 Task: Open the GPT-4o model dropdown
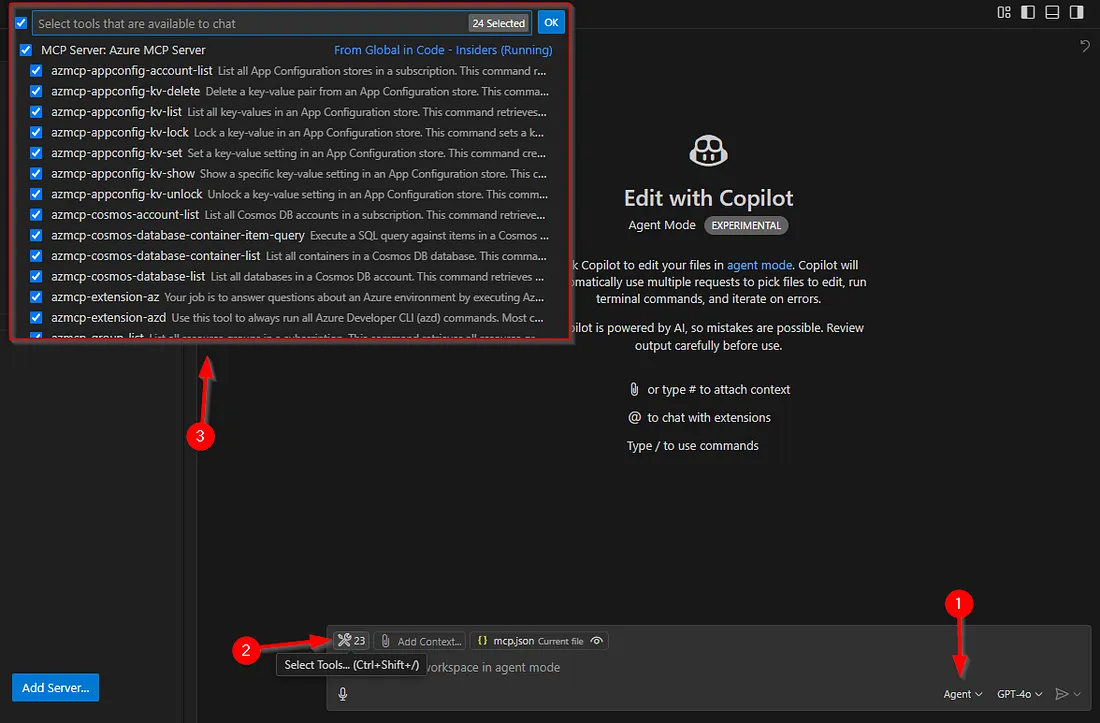point(1019,694)
